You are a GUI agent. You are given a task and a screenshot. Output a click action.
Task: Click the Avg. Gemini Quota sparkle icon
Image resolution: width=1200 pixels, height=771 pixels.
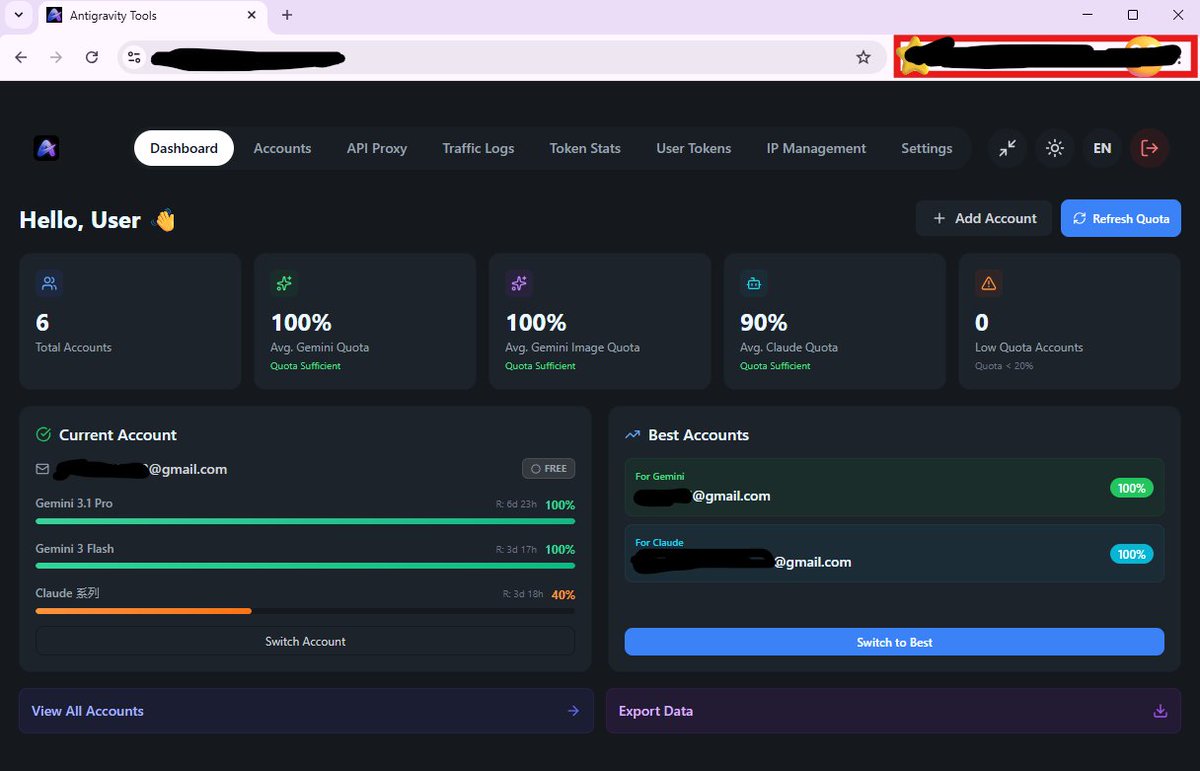[284, 283]
